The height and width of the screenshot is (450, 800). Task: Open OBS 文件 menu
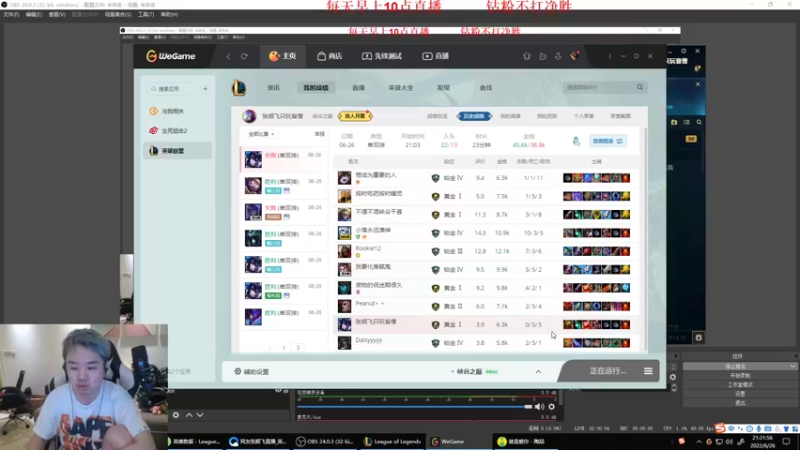[11, 15]
